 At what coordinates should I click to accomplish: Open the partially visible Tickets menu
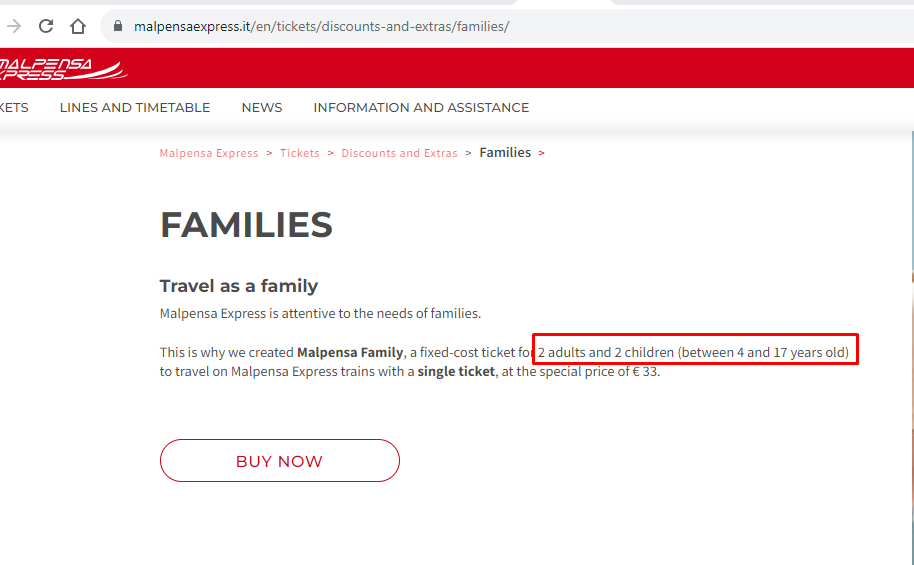click(x=14, y=107)
